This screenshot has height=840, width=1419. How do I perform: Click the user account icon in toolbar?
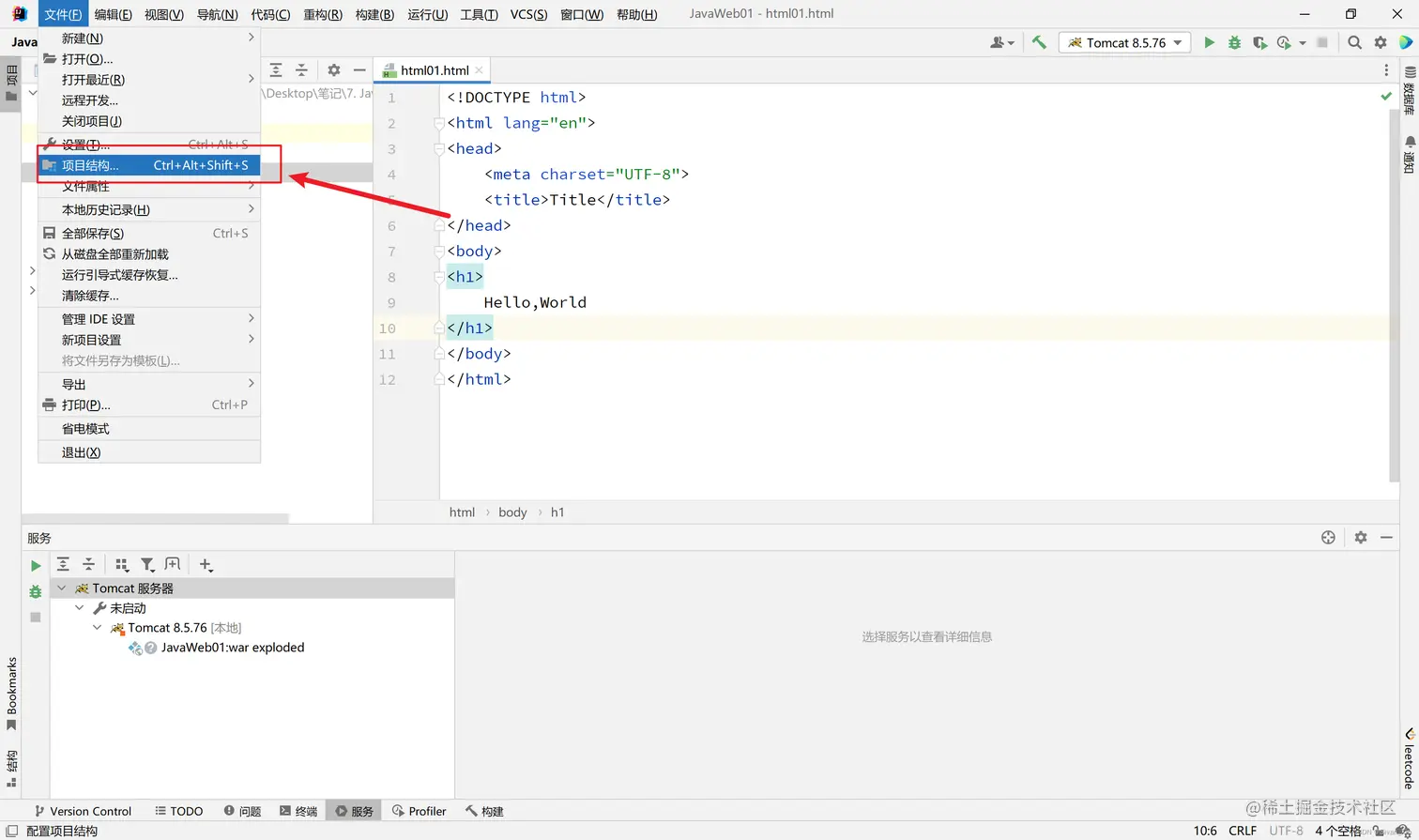tap(1001, 42)
